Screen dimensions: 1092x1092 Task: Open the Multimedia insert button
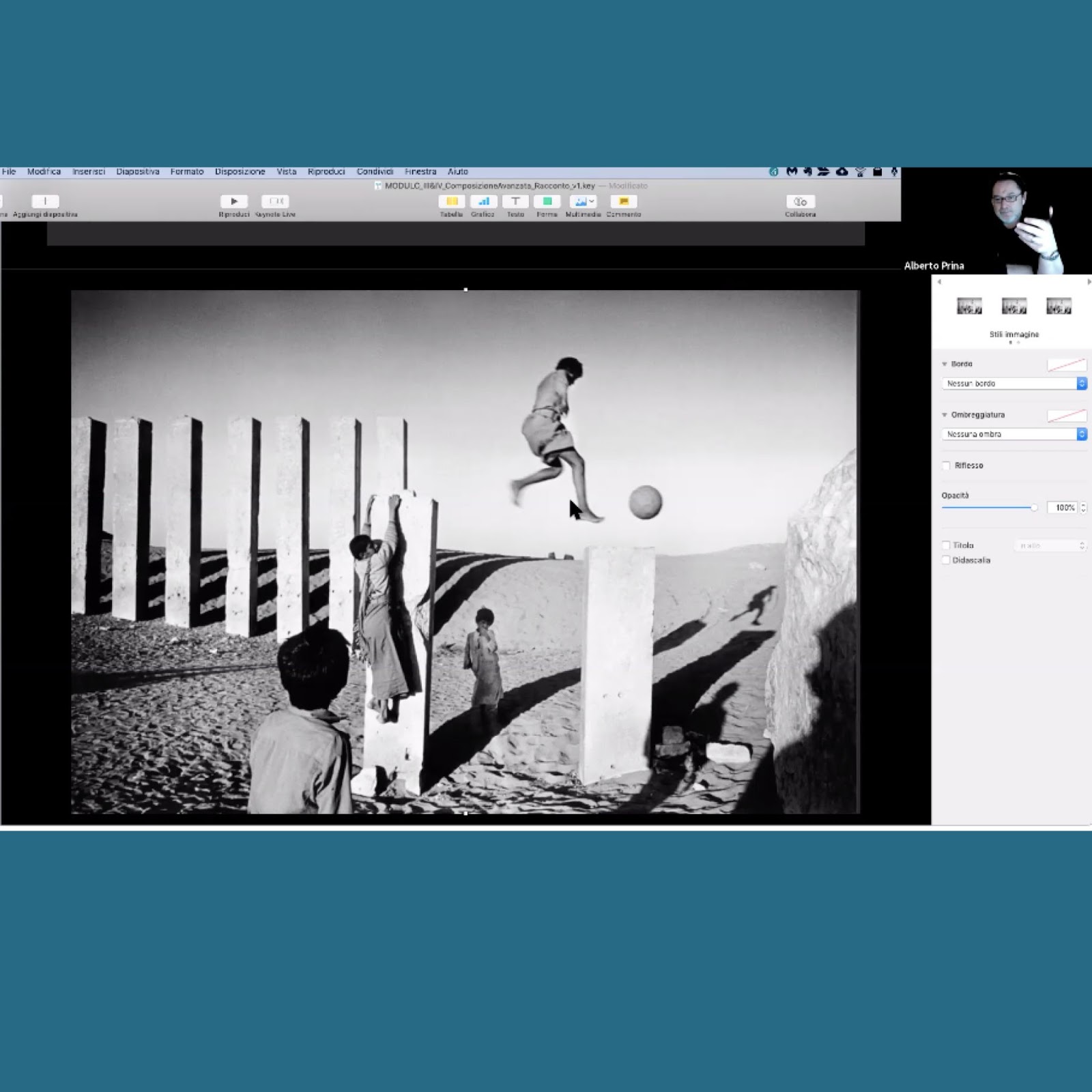coord(583,201)
